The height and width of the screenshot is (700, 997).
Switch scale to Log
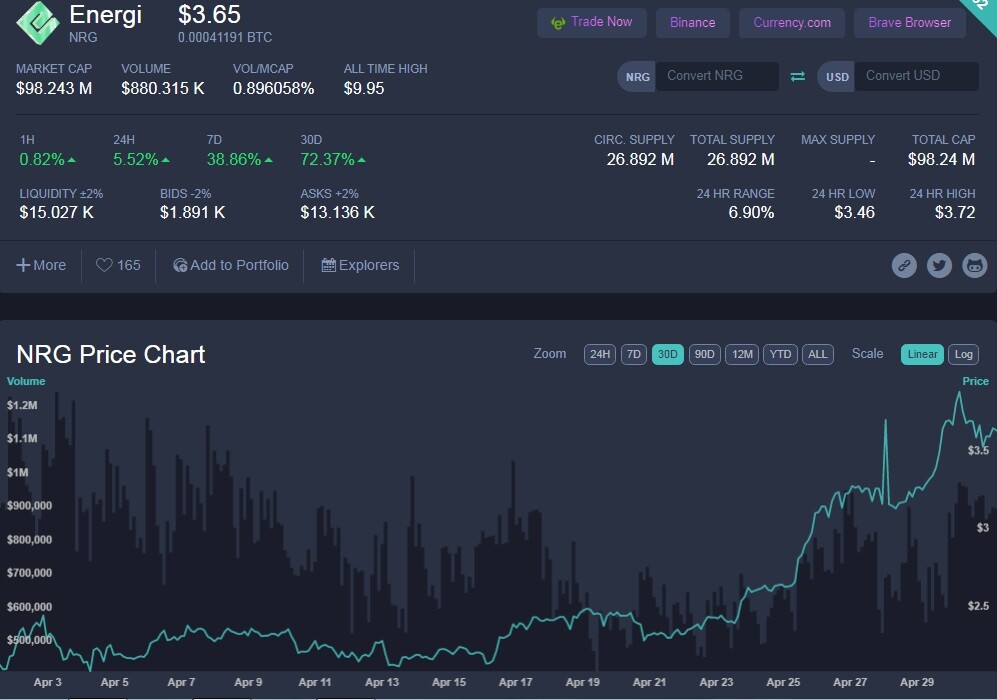coord(963,354)
